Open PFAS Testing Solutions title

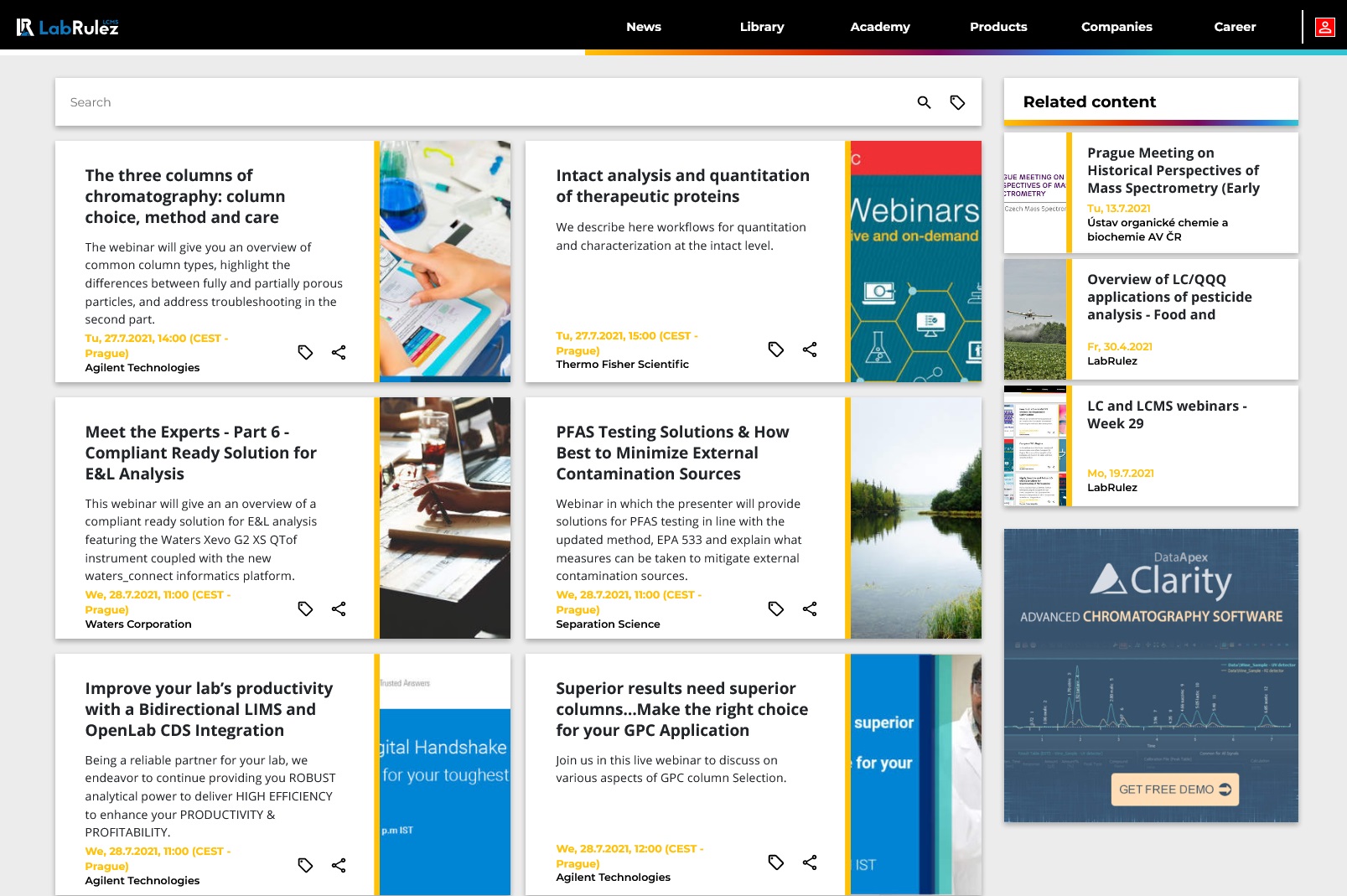point(672,453)
